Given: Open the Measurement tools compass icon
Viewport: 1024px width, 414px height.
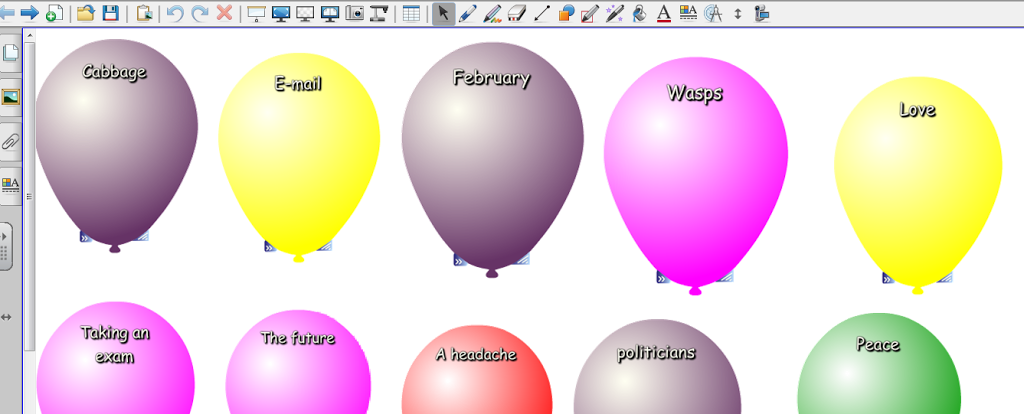Looking at the screenshot, I should [713, 13].
